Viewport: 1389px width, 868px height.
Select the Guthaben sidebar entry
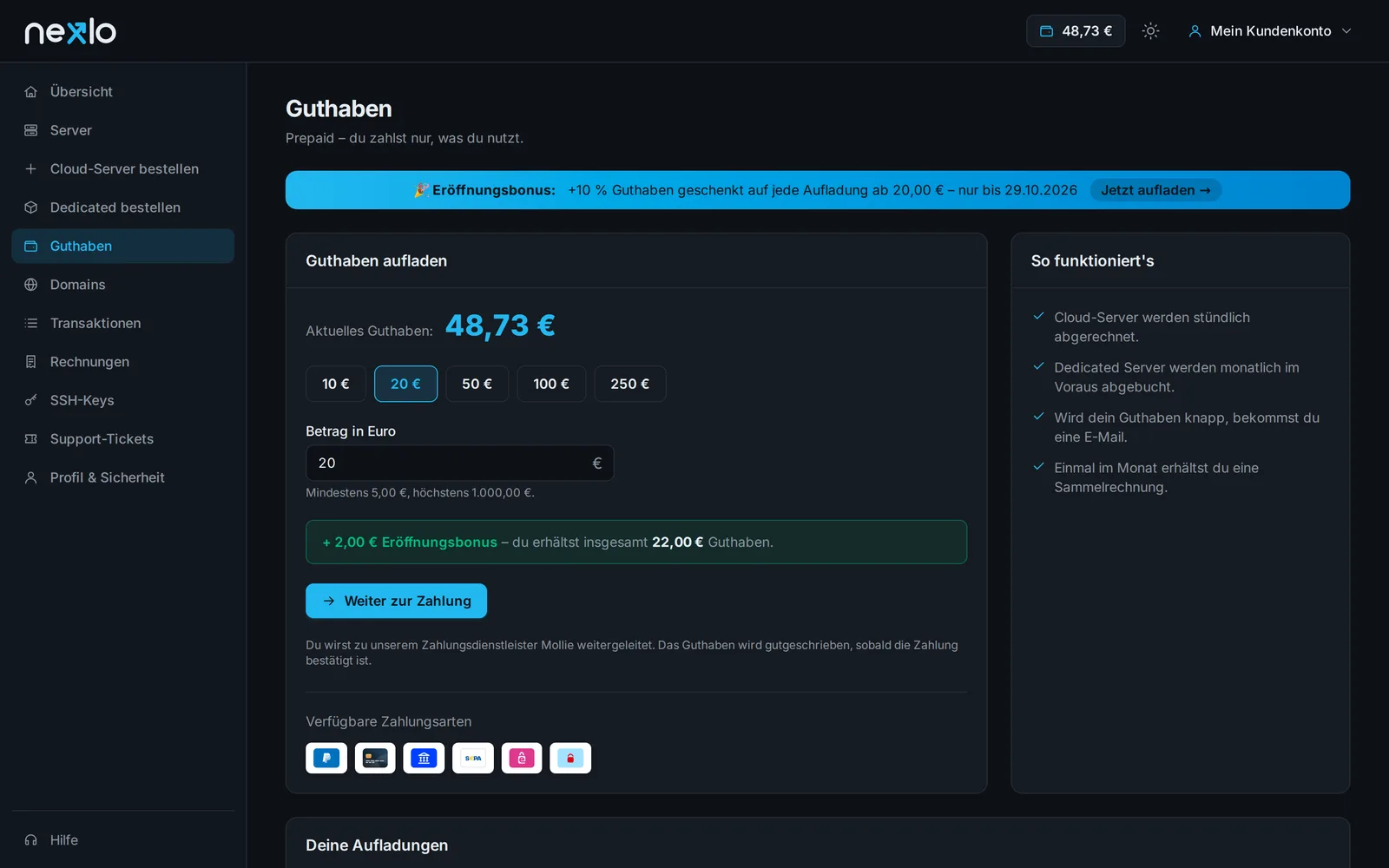(123, 247)
